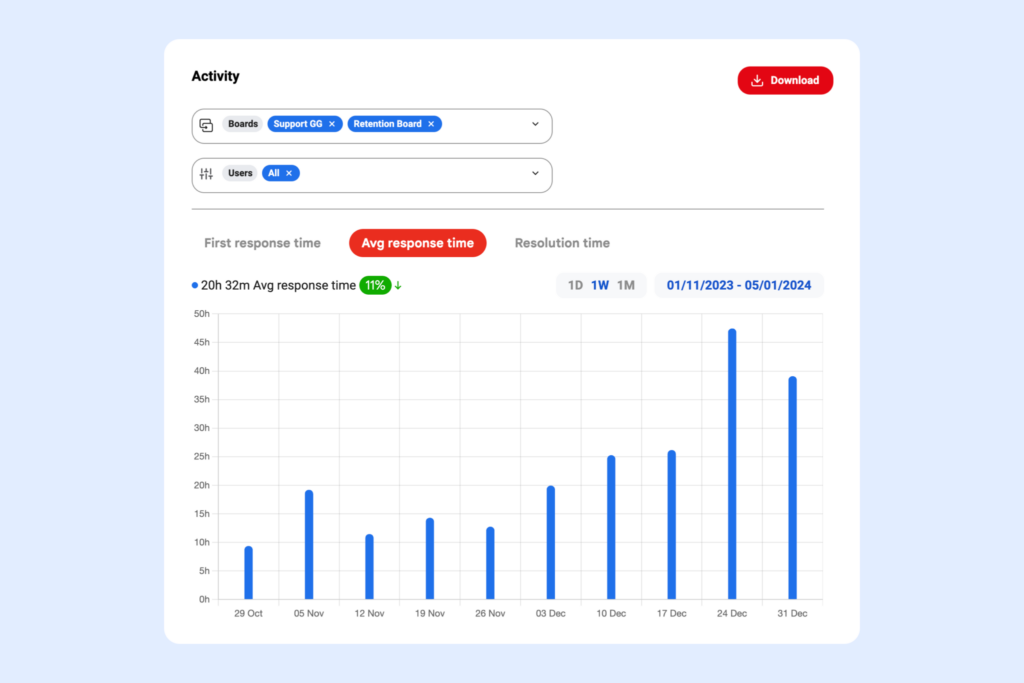Expand the Boards filter dropdown chevron
Image resolution: width=1024 pixels, height=683 pixels.
[x=536, y=124]
